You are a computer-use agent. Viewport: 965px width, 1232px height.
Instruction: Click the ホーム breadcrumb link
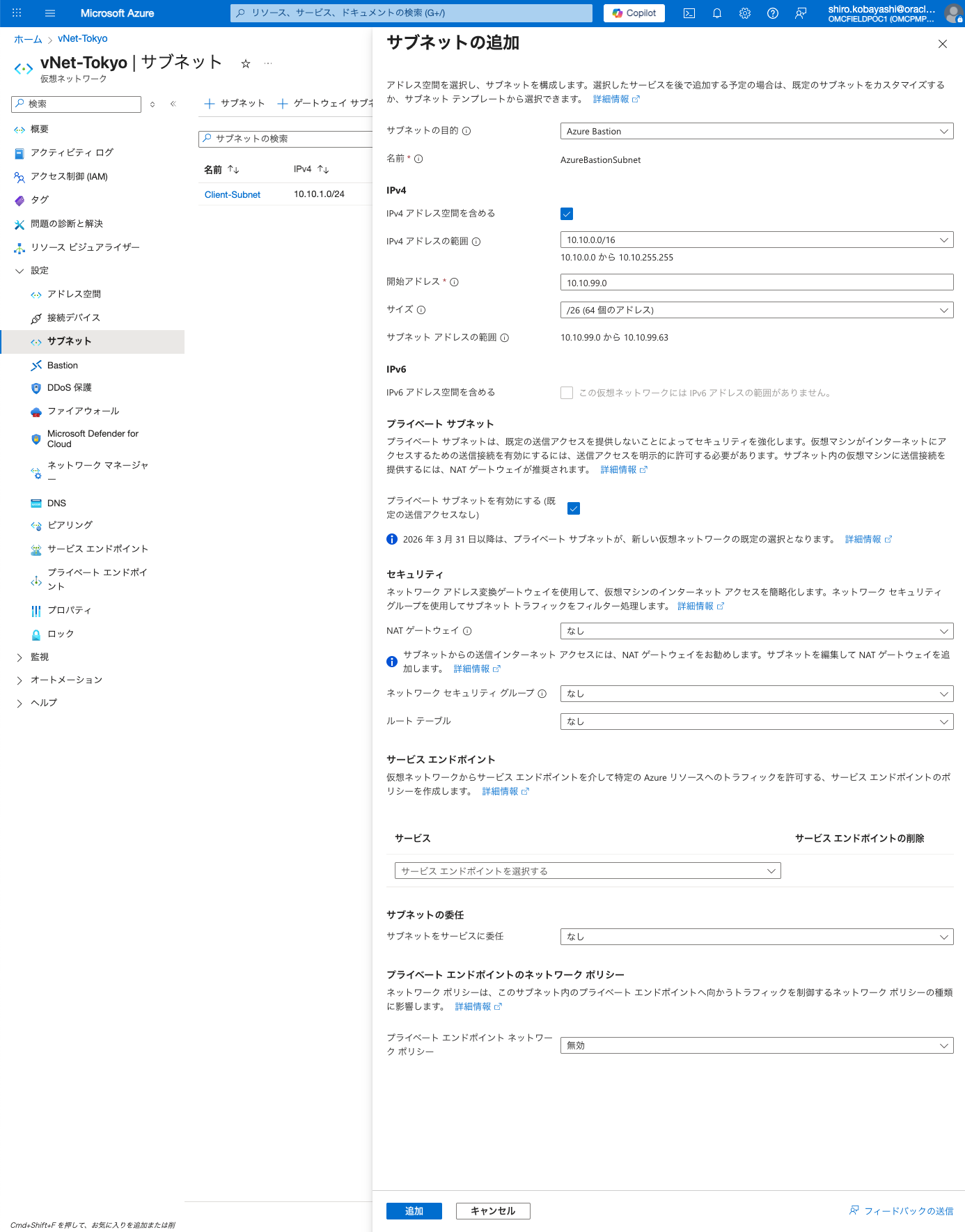28,39
